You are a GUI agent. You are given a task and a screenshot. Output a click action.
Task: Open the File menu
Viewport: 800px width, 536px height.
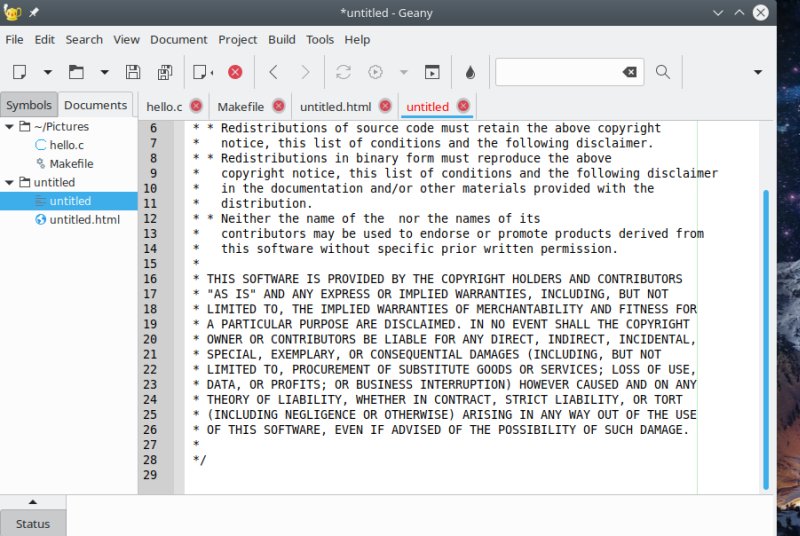14,39
